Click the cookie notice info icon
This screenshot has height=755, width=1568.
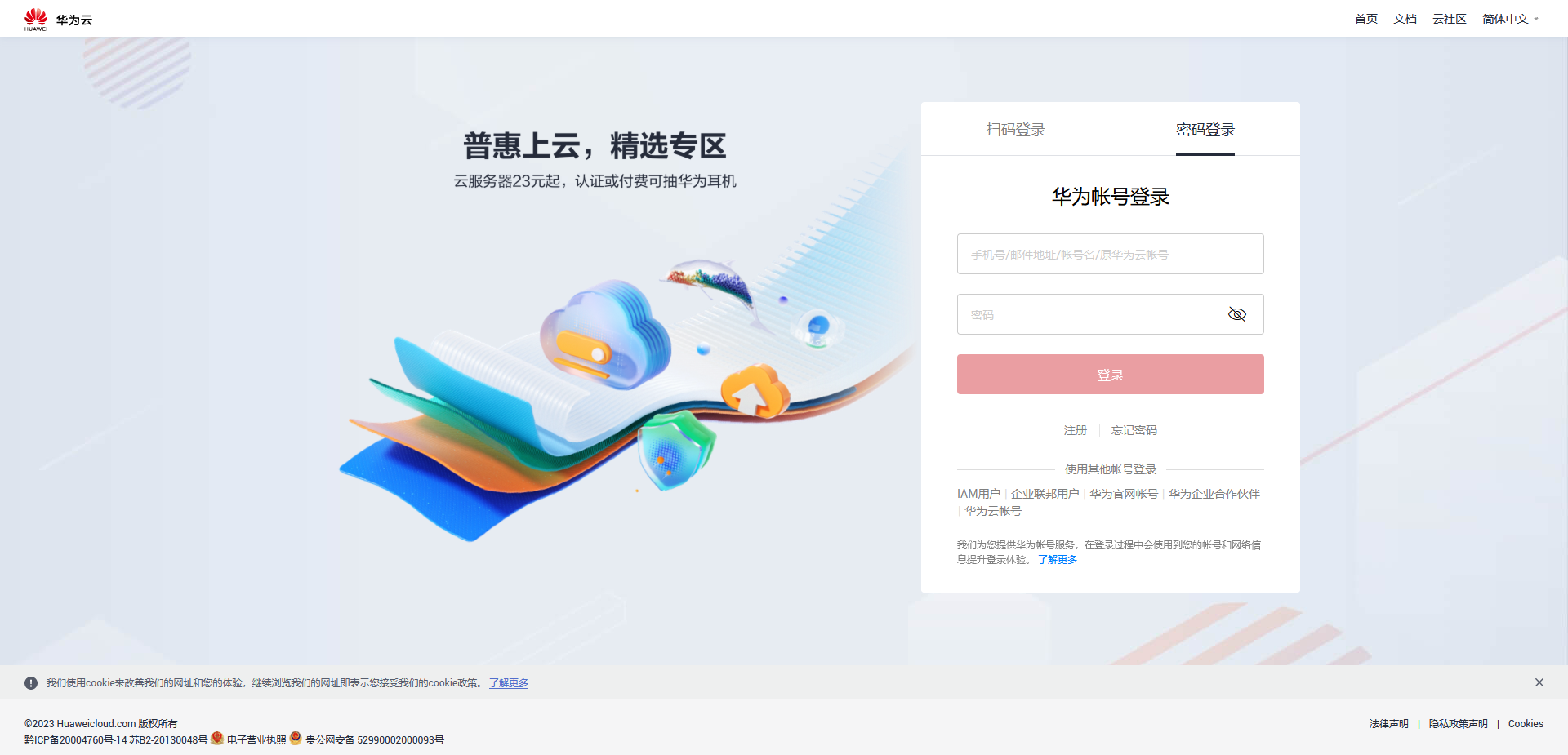31,683
